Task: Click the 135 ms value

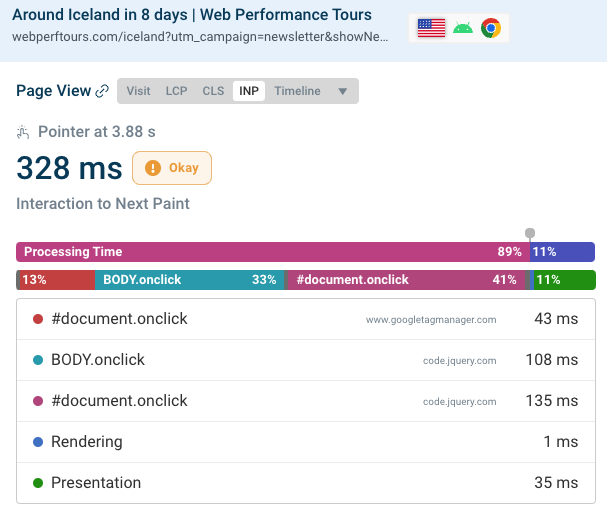Action: (552, 401)
